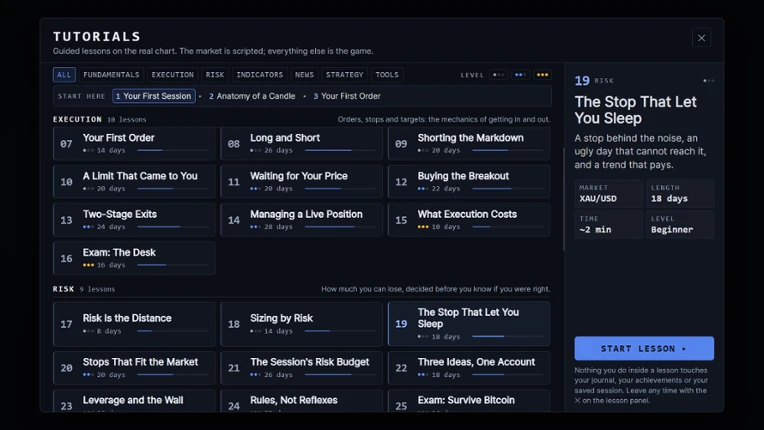Open Your First Session start-here link
Screen dimensions: 764x430
[x=153, y=96]
